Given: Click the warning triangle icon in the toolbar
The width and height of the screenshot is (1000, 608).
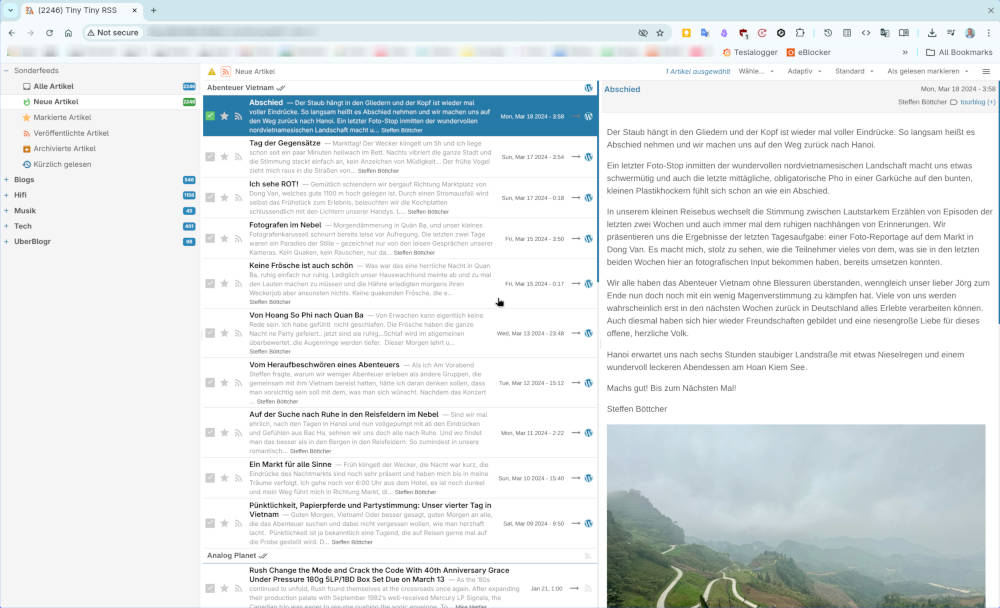Looking at the screenshot, I should coord(212,72).
